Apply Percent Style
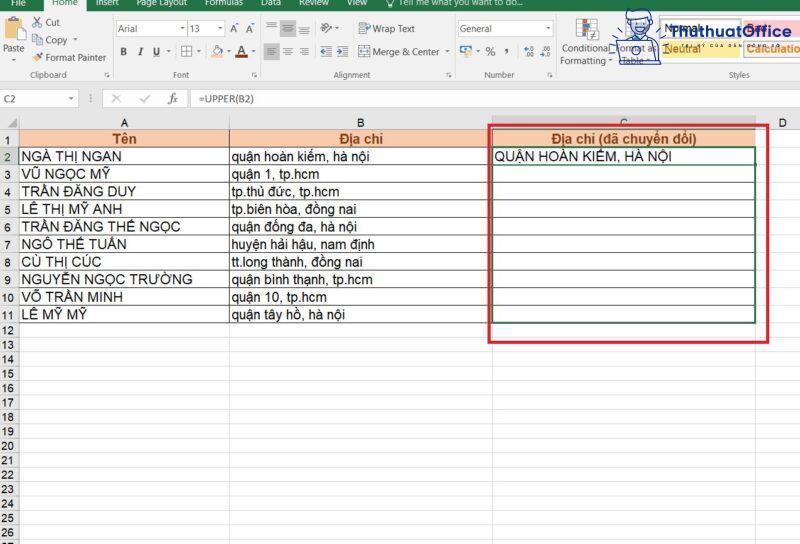This screenshot has width=800, height=544. point(490,52)
